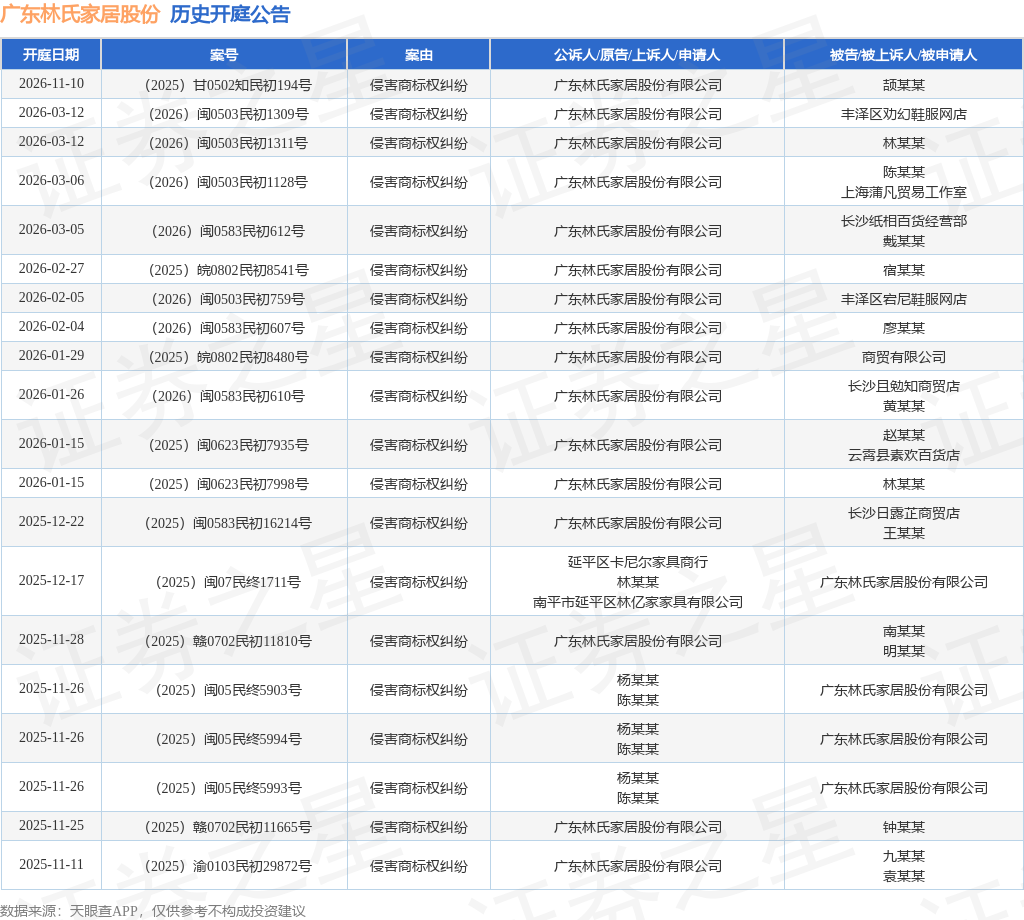Click defendant 钟某某
The image size is (1024, 920).
tap(904, 827)
